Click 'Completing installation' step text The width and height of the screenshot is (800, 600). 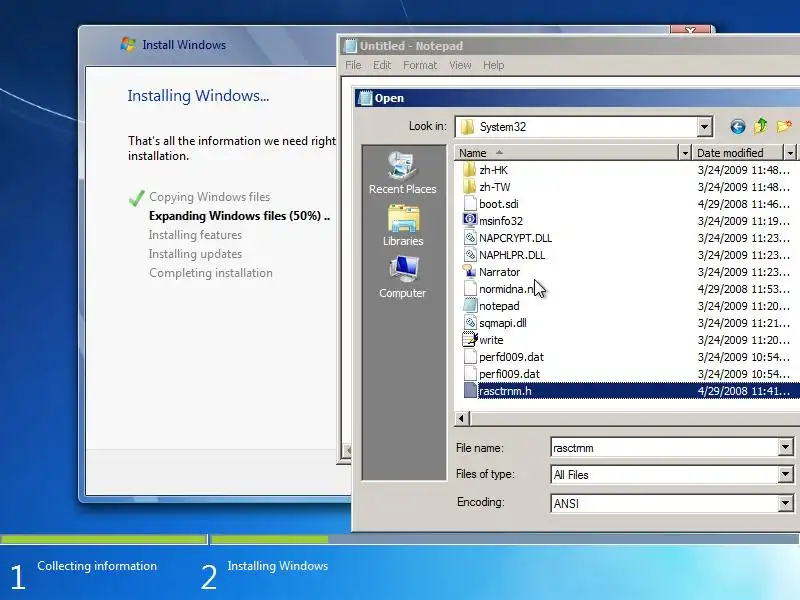click(x=211, y=273)
